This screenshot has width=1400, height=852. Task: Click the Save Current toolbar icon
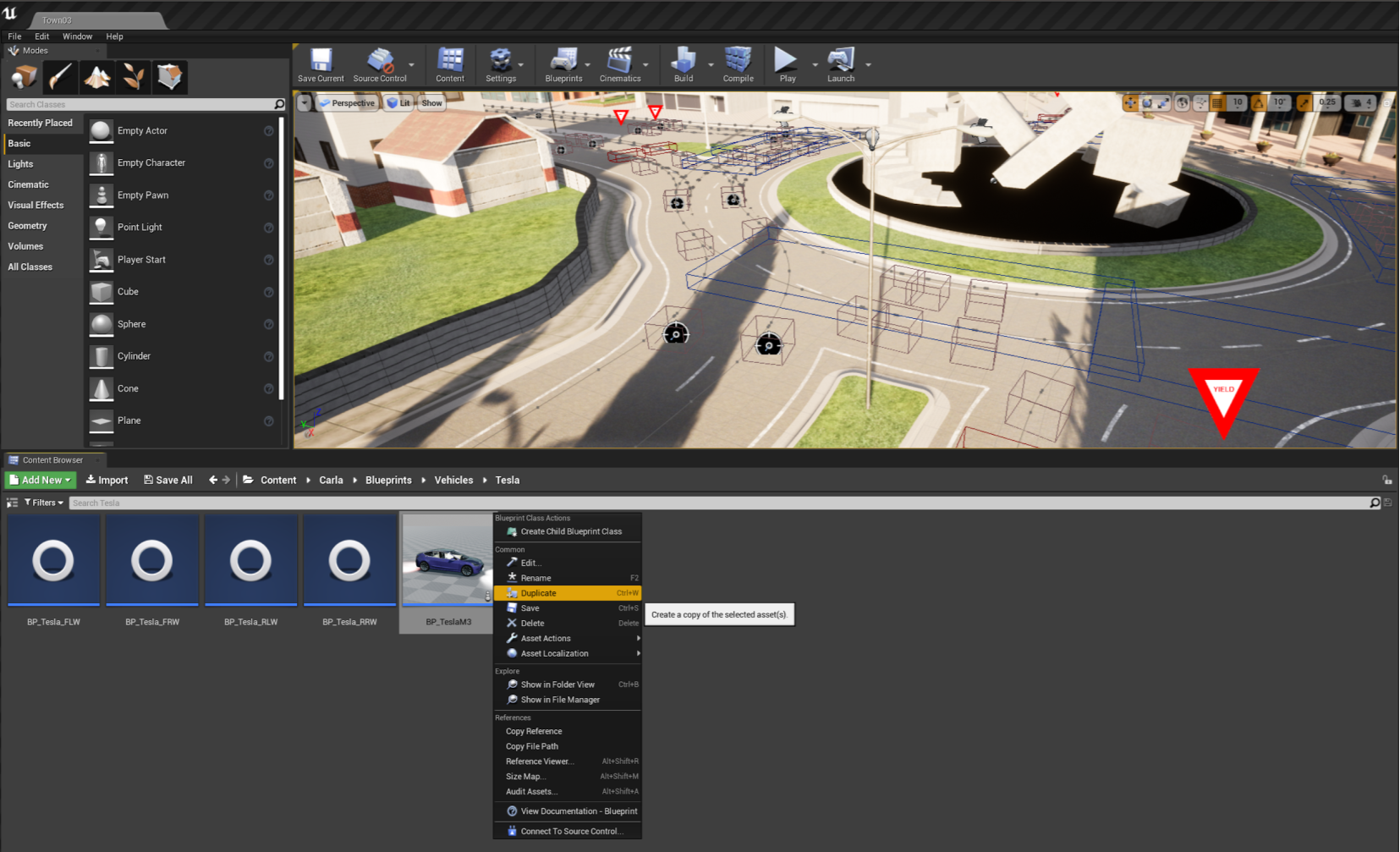(x=321, y=65)
